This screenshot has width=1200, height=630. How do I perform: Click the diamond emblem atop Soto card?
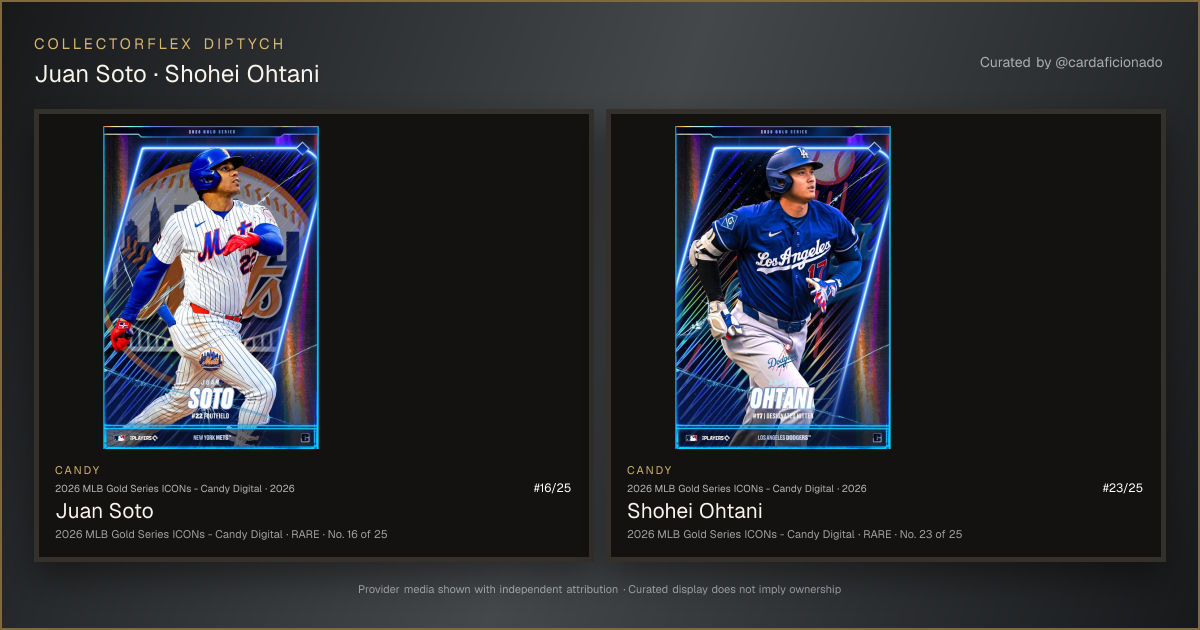tap(303, 149)
